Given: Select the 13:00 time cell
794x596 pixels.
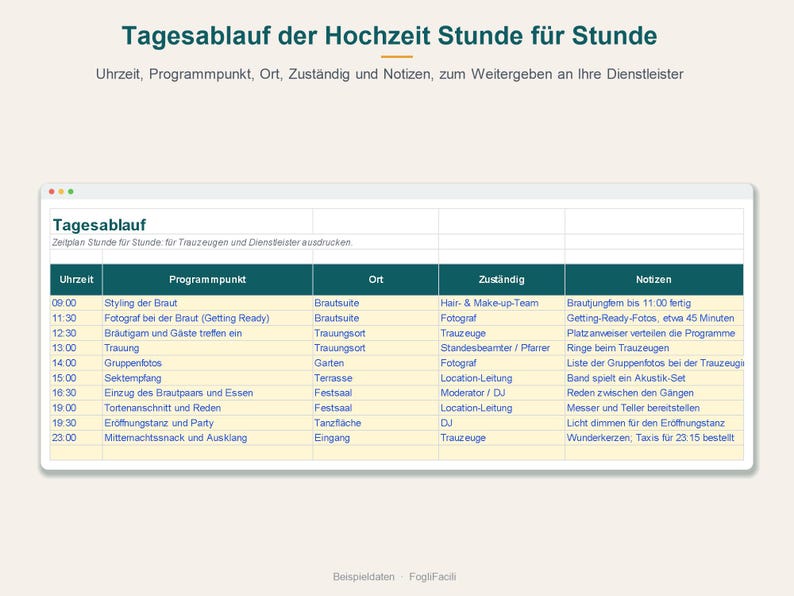Looking at the screenshot, I should click(x=76, y=348).
